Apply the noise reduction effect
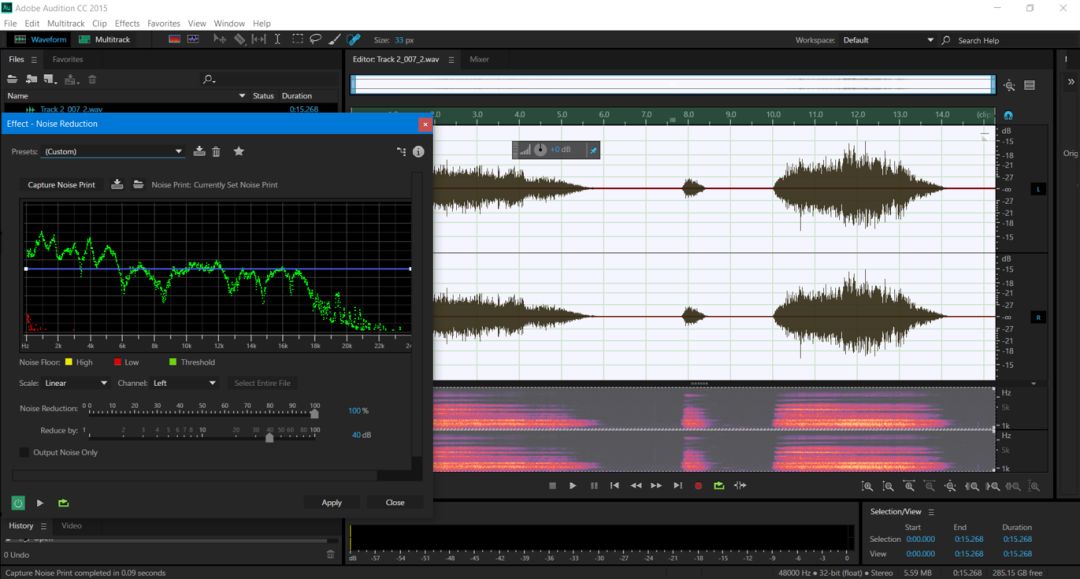 click(332, 502)
